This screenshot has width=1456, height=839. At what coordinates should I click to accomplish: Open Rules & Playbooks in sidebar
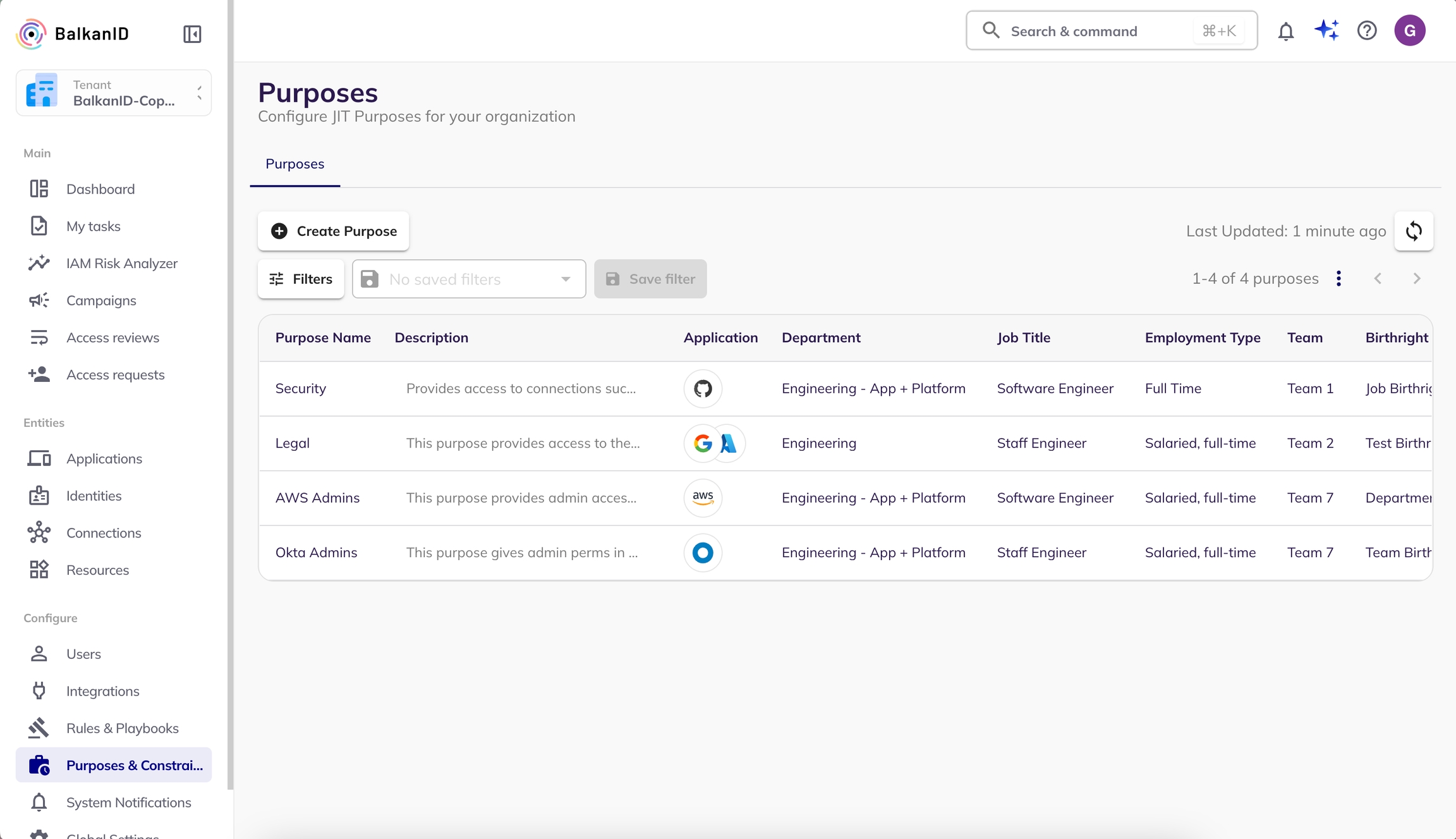[122, 728]
